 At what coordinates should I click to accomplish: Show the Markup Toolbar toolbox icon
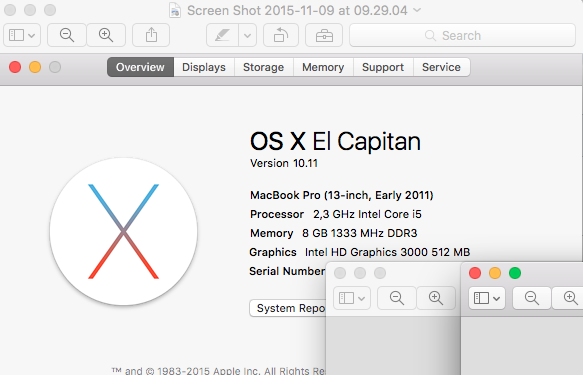(x=324, y=35)
